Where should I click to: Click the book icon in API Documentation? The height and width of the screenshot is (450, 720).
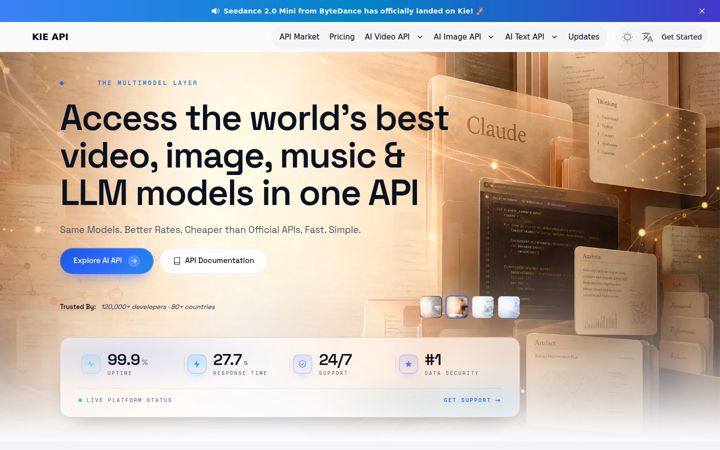coord(177,261)
